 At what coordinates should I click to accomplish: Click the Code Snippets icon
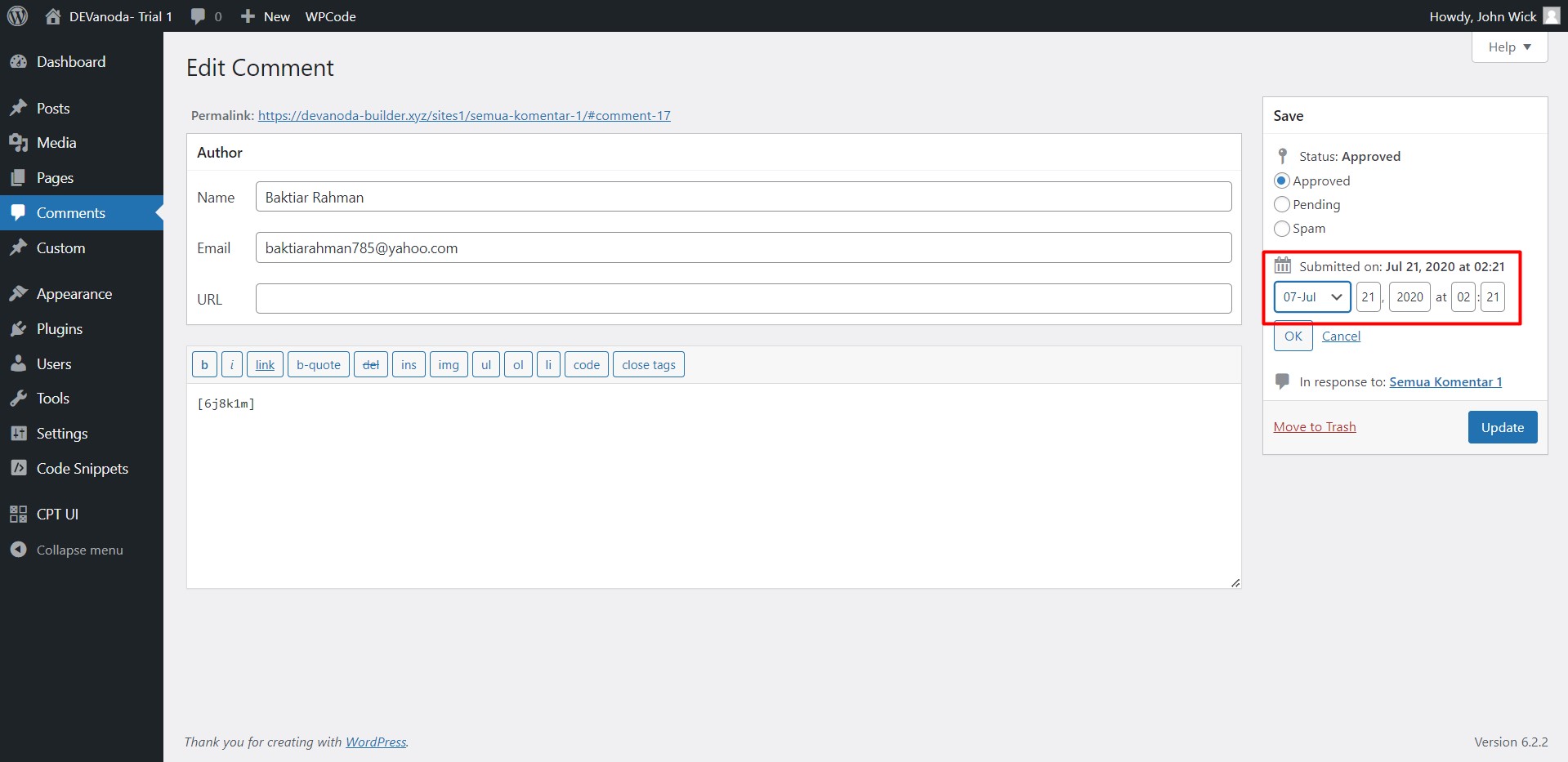(x=18, y=469)
